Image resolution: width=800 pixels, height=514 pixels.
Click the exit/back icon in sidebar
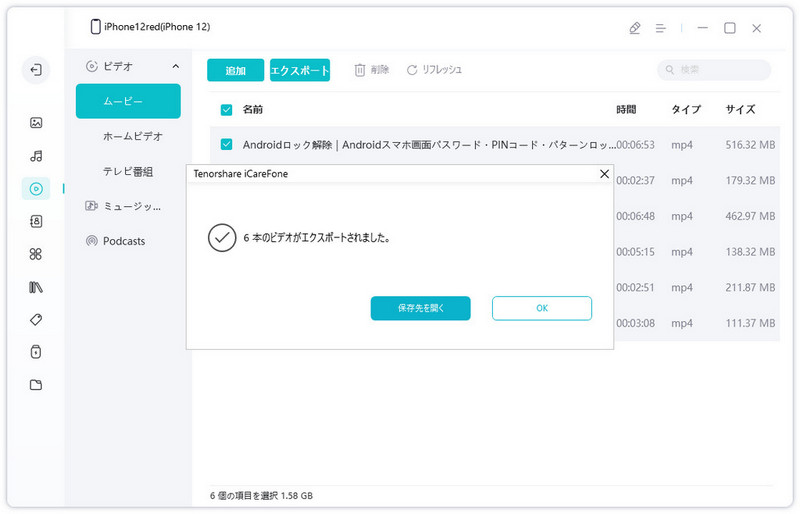[36, 69]
